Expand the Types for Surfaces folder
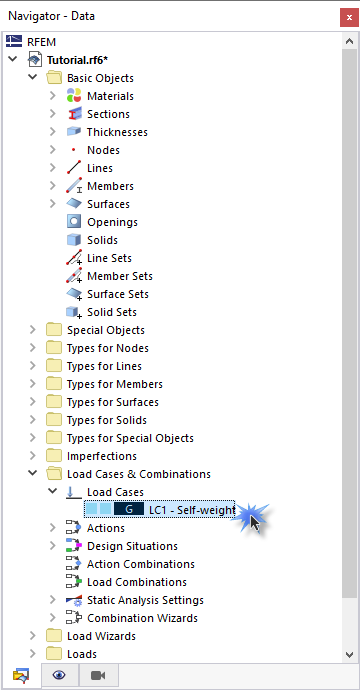This screenshot has width=360, height=690. 33,402
